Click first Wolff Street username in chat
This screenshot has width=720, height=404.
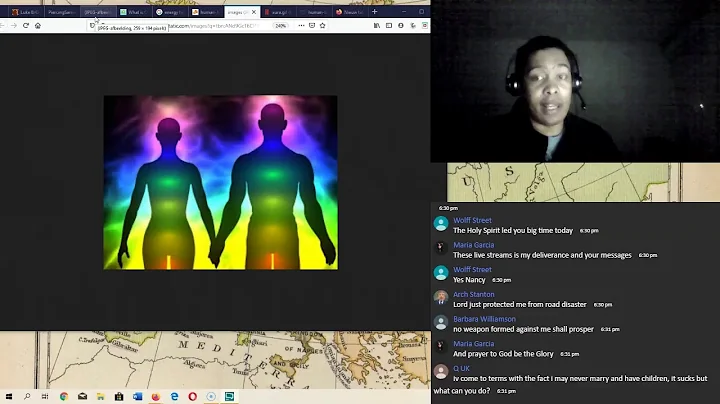(472, 220)
